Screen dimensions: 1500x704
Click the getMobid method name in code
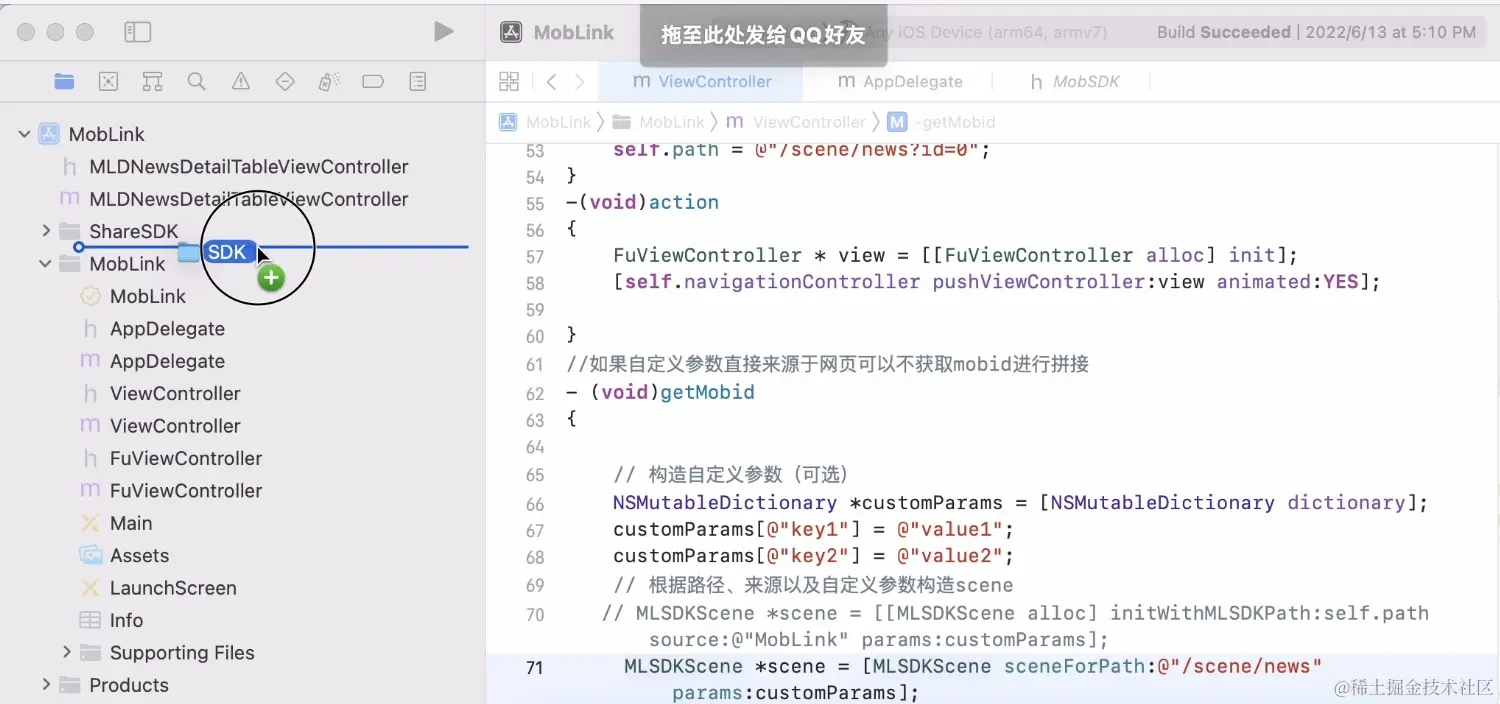point(707,392)
